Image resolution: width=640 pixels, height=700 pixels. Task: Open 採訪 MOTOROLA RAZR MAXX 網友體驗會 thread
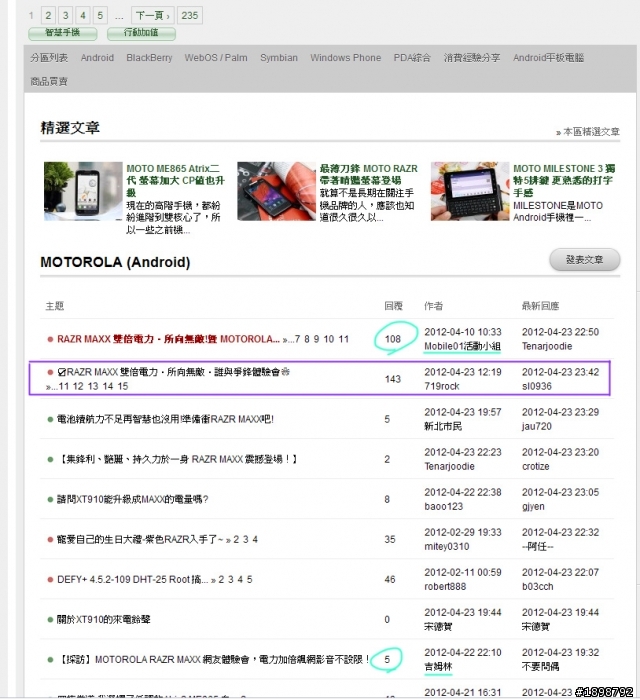pos(213,660)
